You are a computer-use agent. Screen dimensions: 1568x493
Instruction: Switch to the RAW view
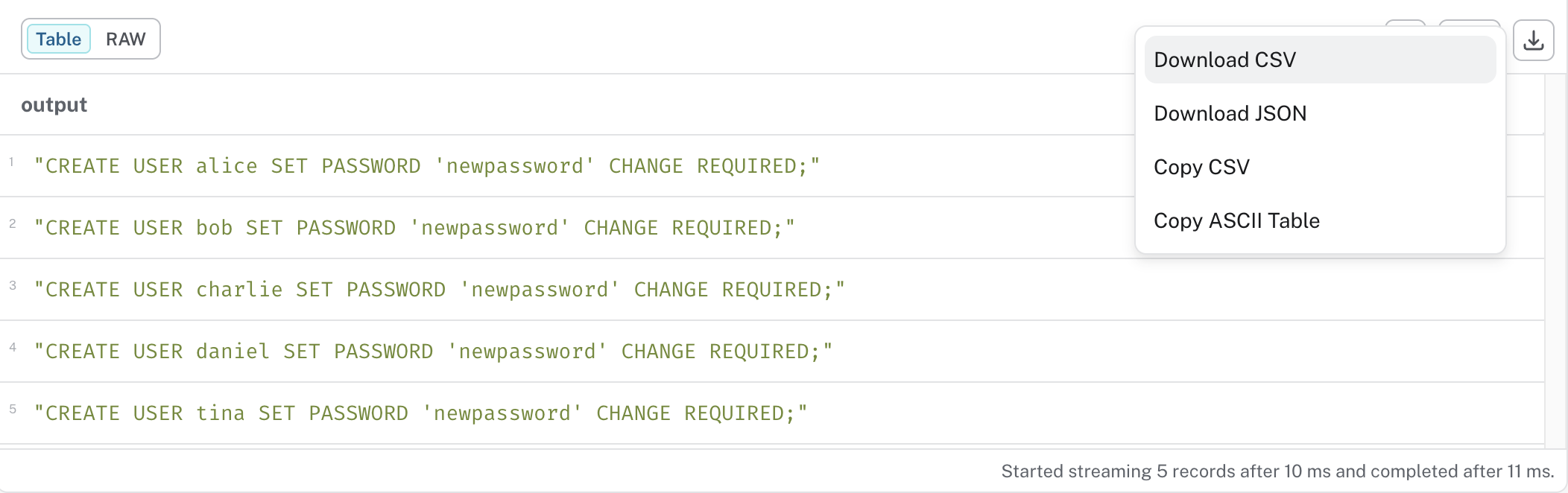click(125, 39)
